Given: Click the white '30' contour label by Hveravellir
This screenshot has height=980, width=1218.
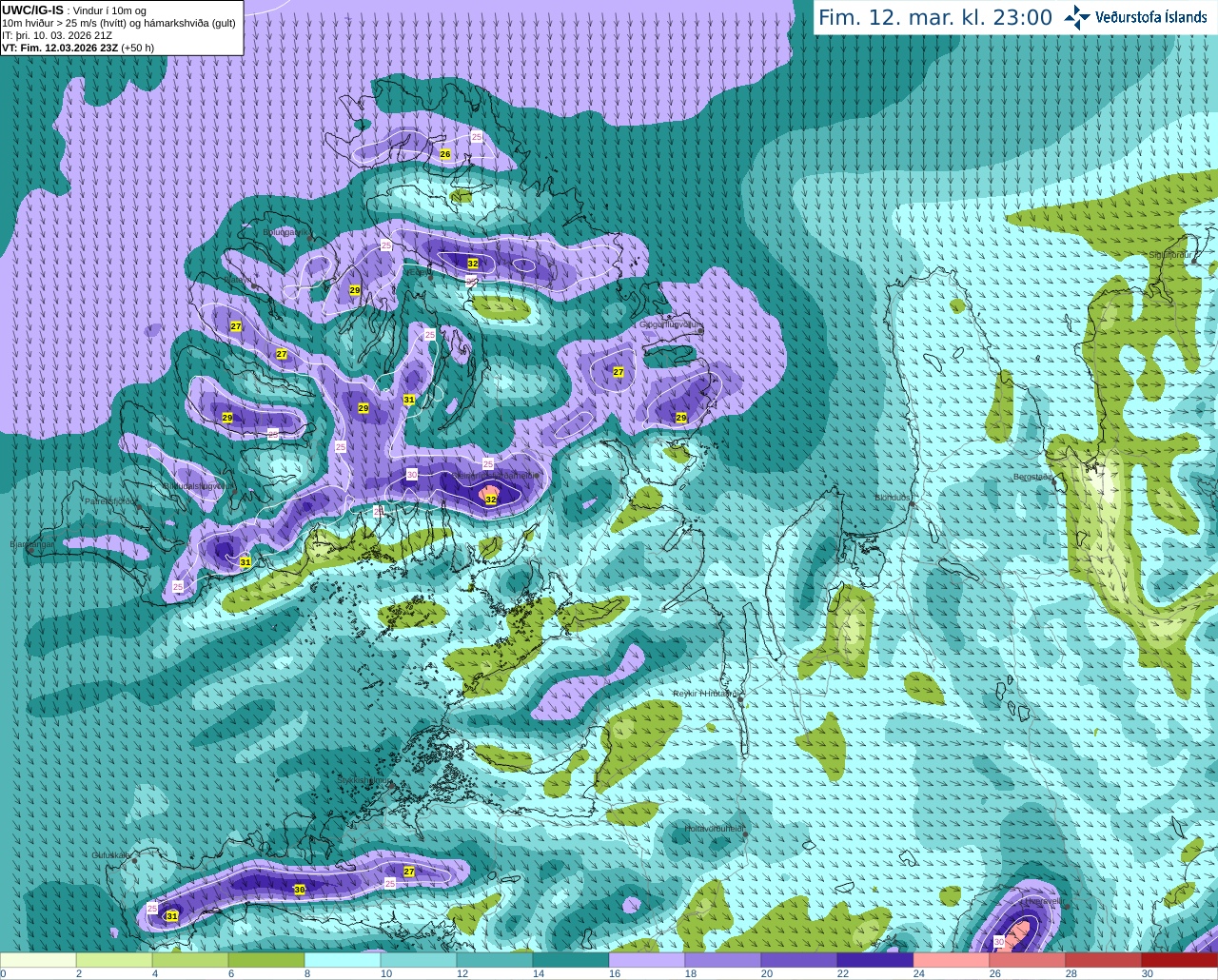Looking at the screenshot, I should click(x=999, y=941).
